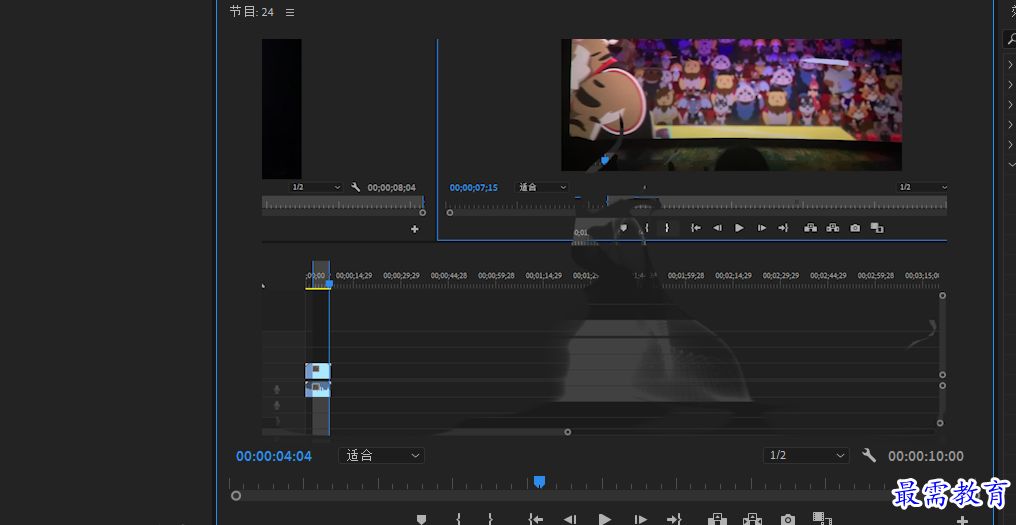The width and height of the screenshot is (1016, 525).
Task: Toggle small comparison view icon in preview
Action: (x=877, y=228)
